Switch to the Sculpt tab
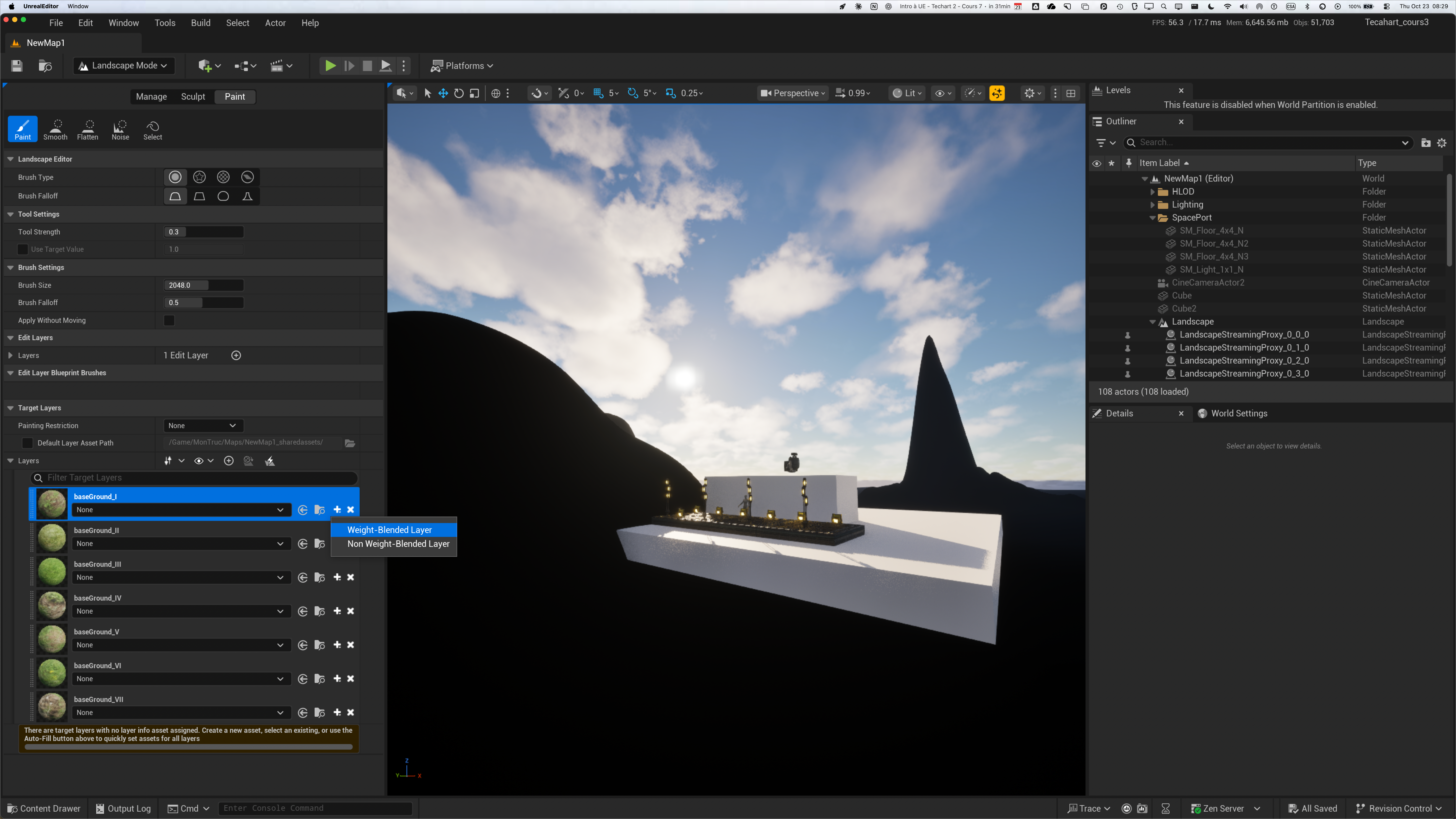 [193, 97]
